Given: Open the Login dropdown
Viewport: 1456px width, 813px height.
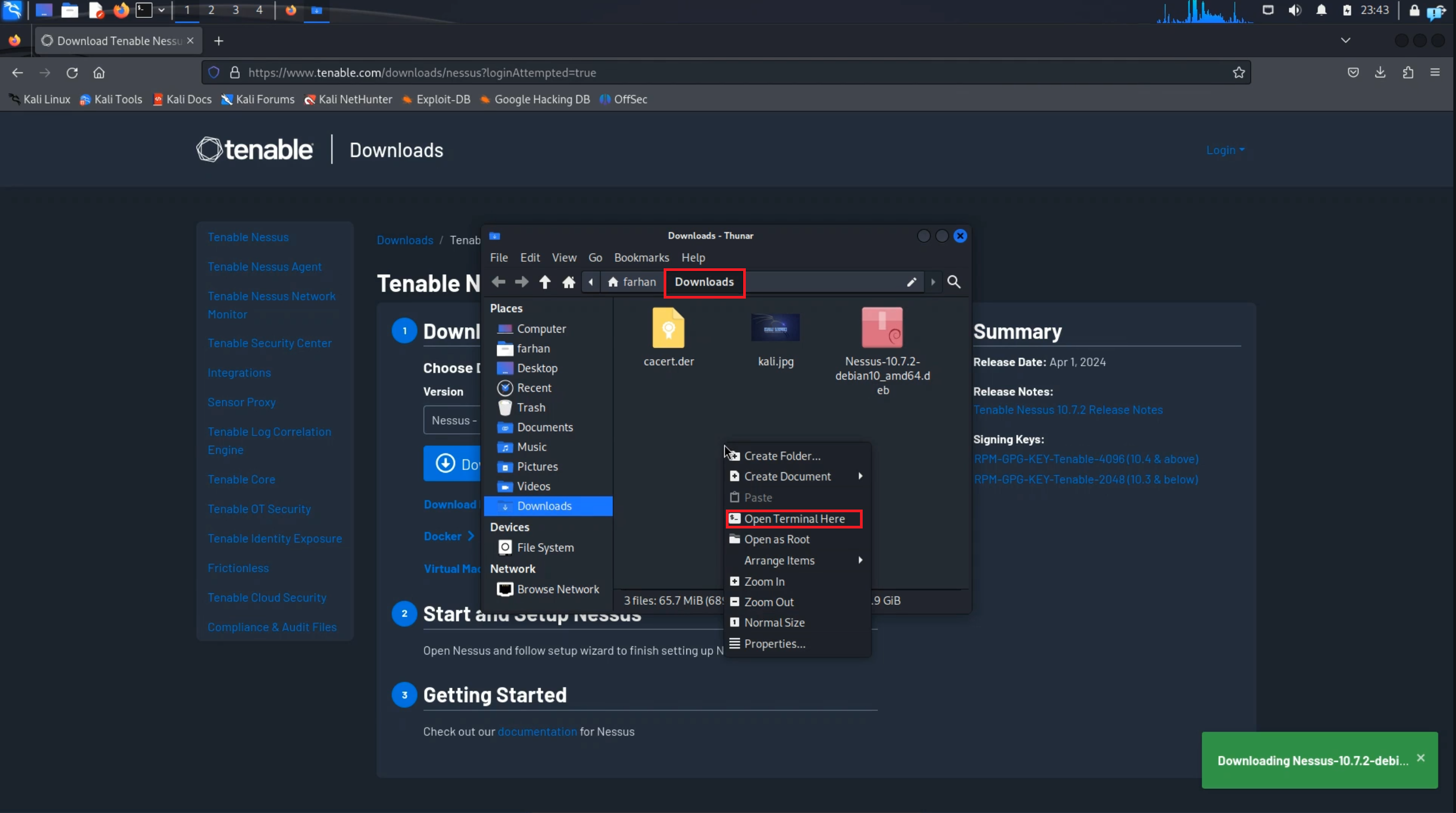Looking at the screenshot, I should 1225,150.
